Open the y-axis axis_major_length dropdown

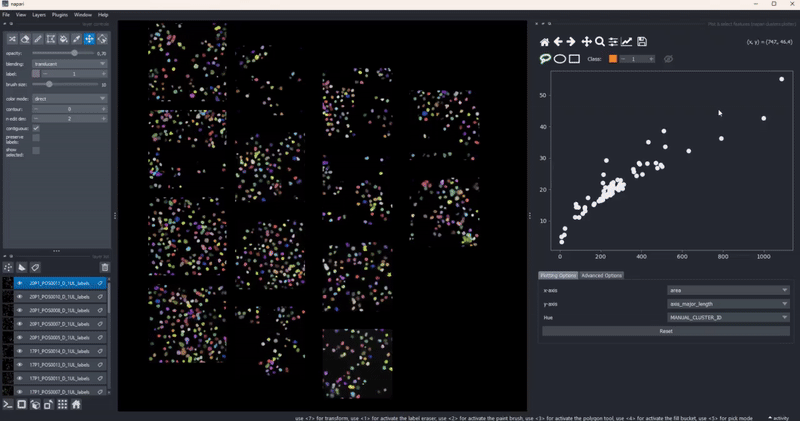tap(728, 304)
